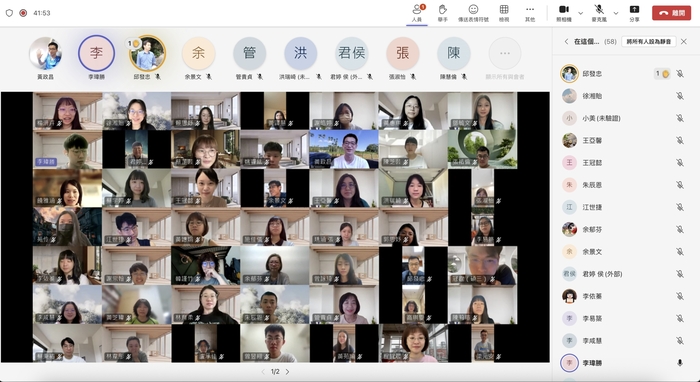Close the participants side panel
Viewport: 700px width, 382px height.
(684, 42)
